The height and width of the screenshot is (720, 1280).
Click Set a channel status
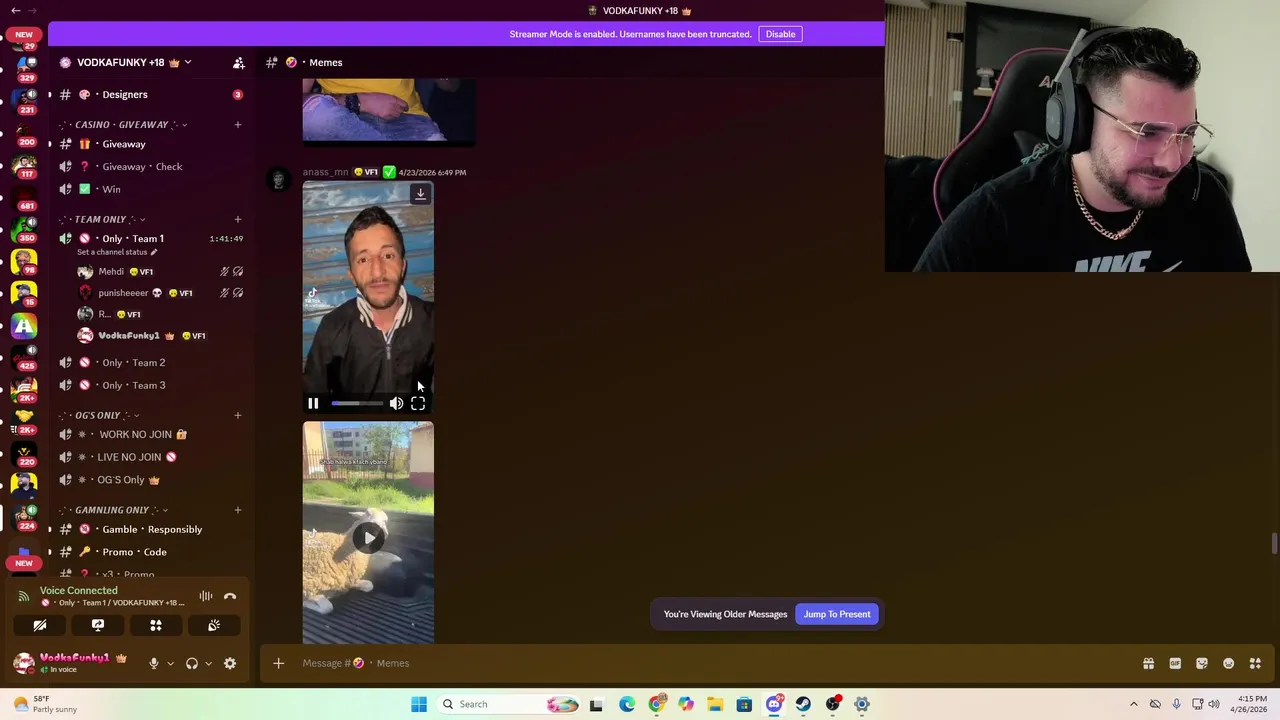coord(117,252)
